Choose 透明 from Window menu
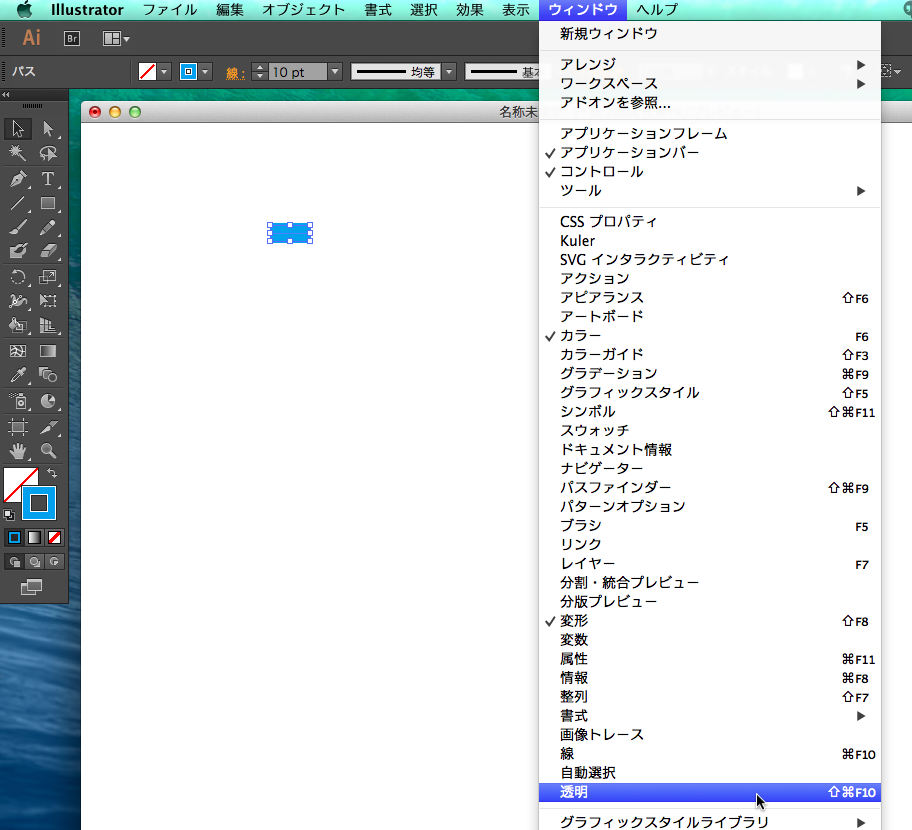This screenshot has width=912, height=830. [710, 792]
